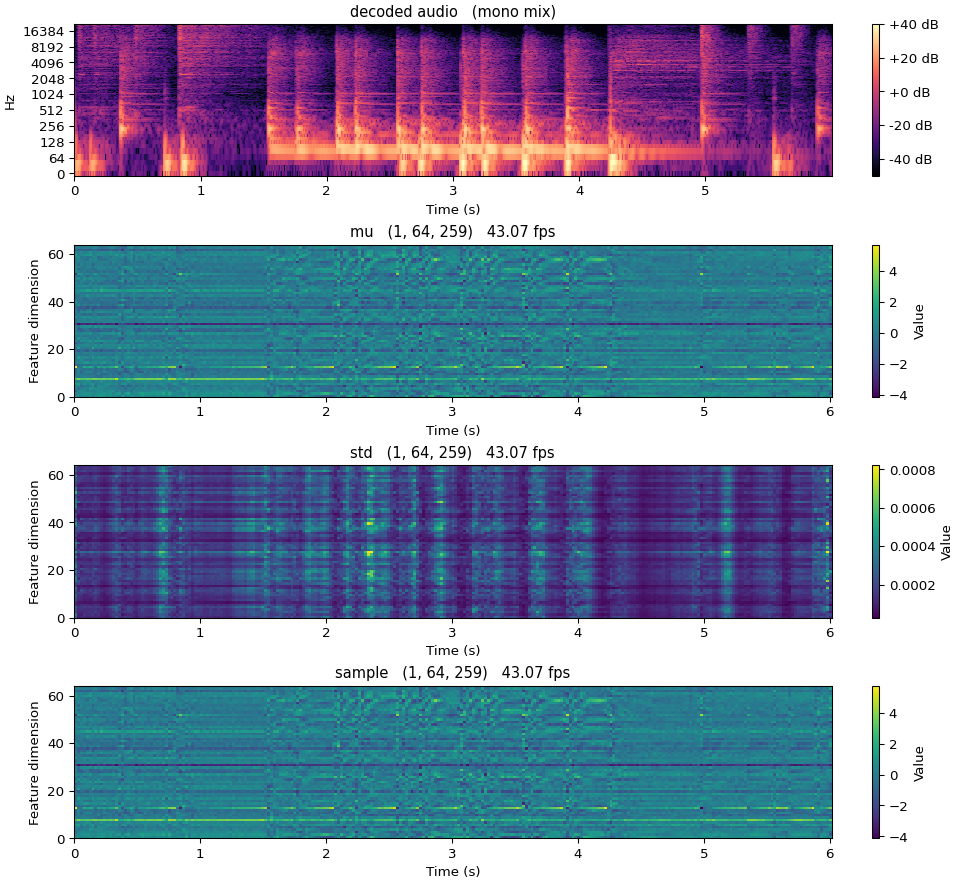
Task: Click the colorbar next to the sample plot
Action: pyautogui.click(x=876, y=762)
